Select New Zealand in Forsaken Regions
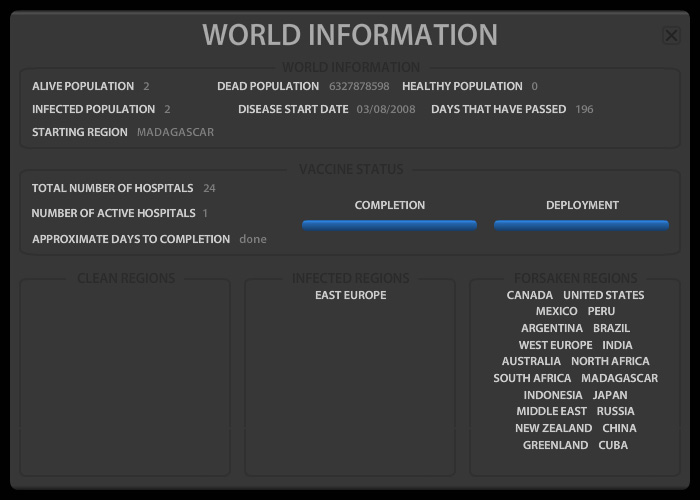The height and width of the screenshot is (500, 700). 553,428
